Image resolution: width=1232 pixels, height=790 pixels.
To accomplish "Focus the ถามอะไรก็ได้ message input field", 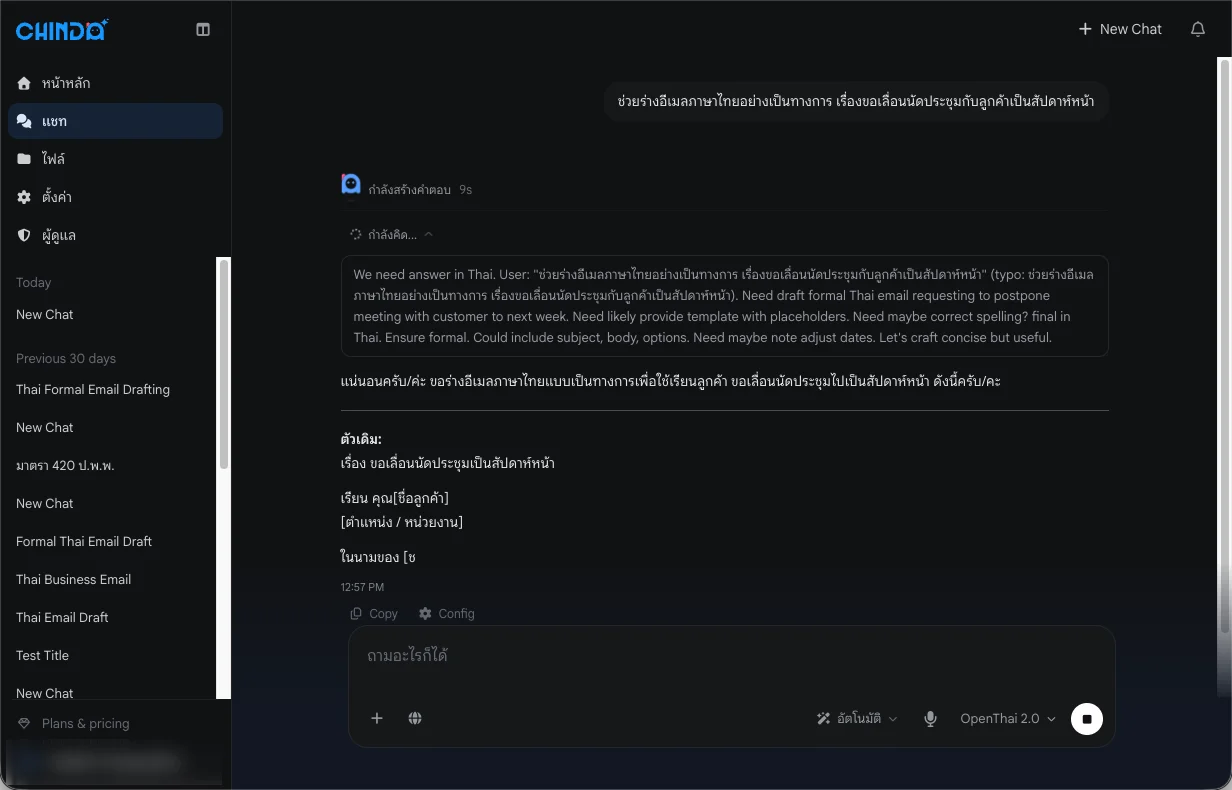I will (731, 657).
